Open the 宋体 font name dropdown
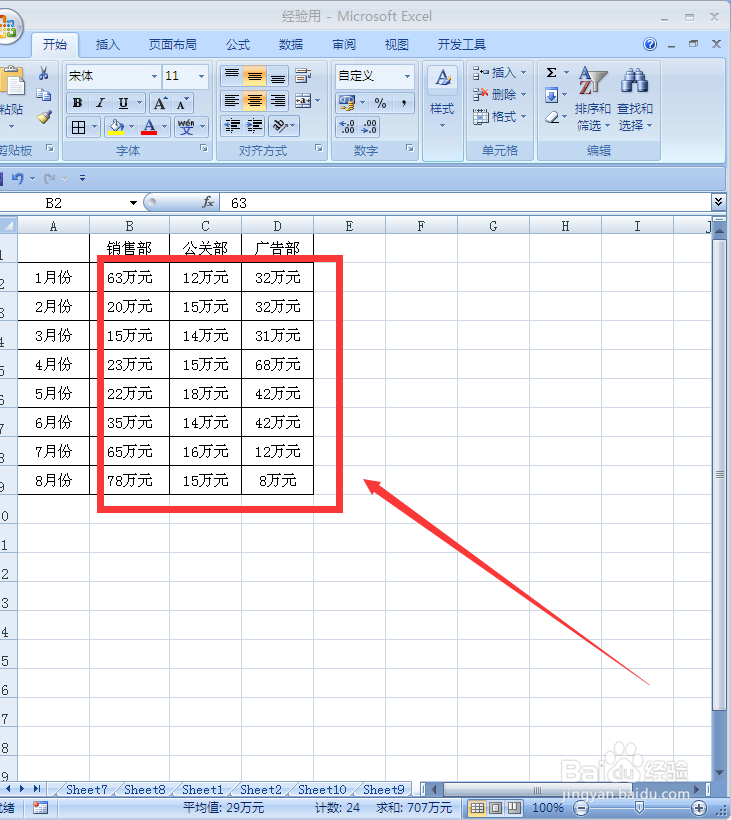 point(154,76)
